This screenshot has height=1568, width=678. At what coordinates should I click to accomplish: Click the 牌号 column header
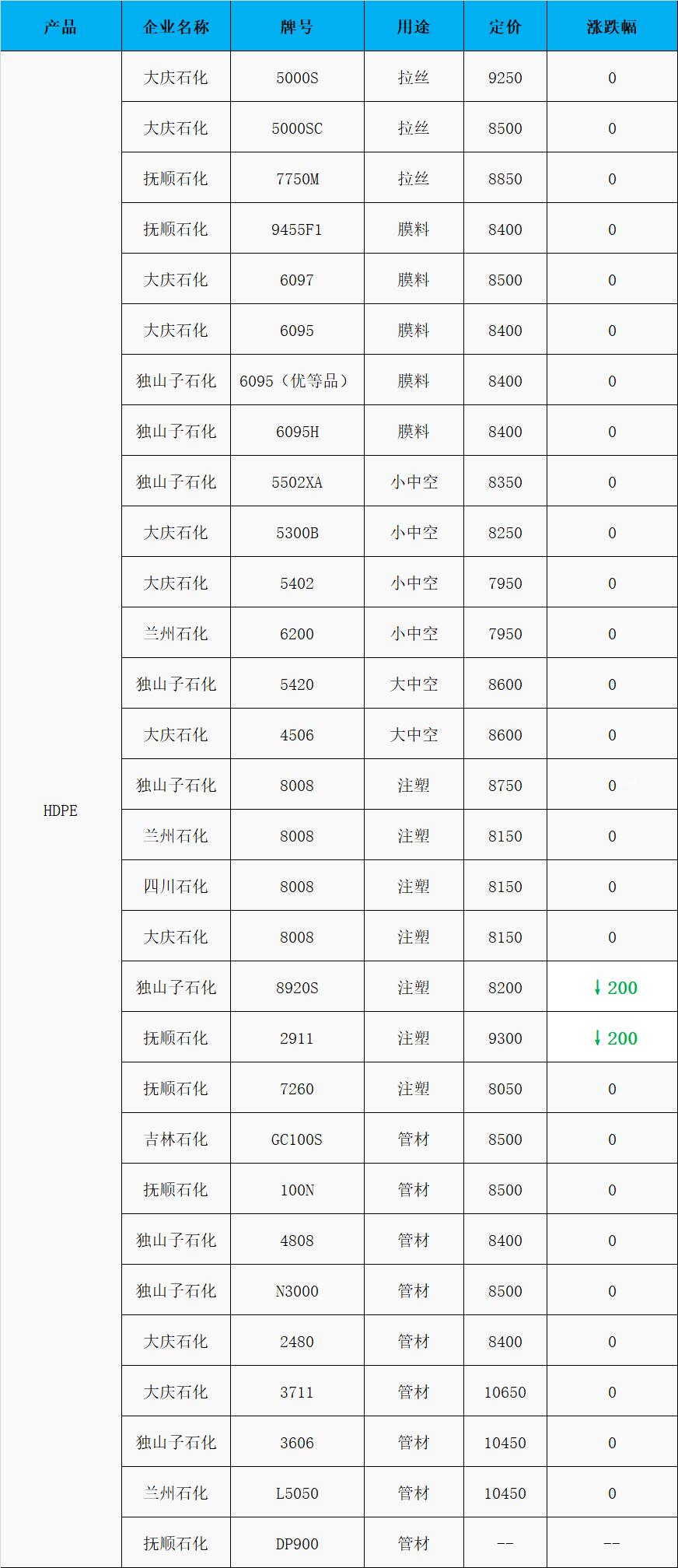(297, 27)
